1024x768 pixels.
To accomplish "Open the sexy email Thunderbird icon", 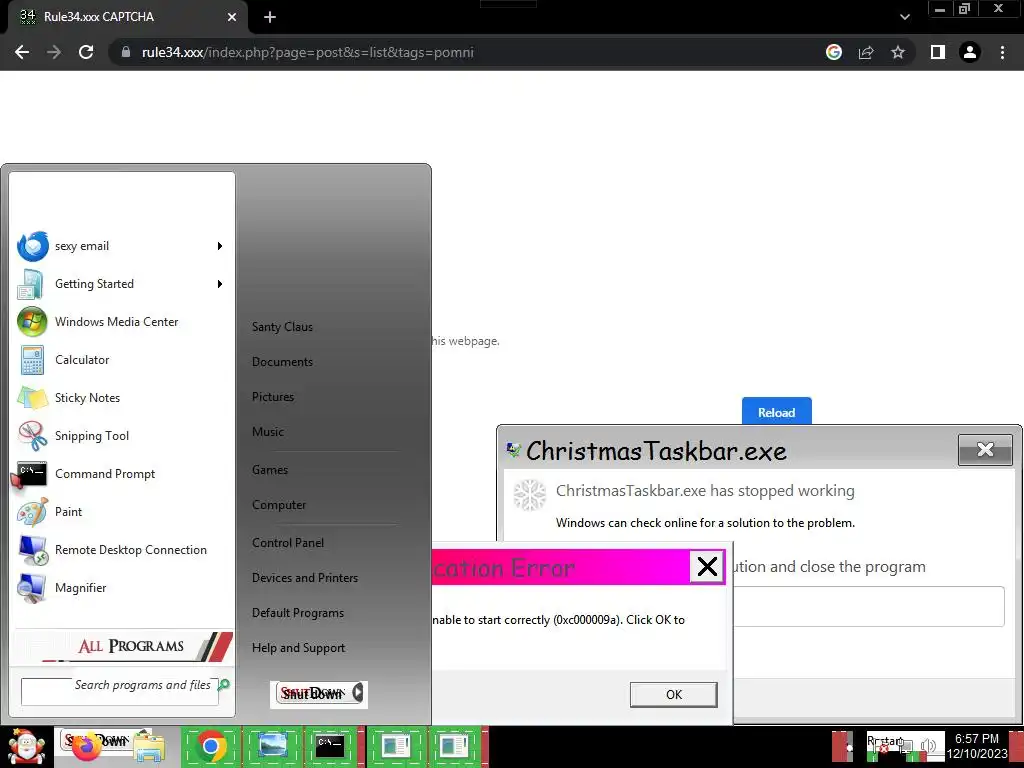I will [33, 246].
